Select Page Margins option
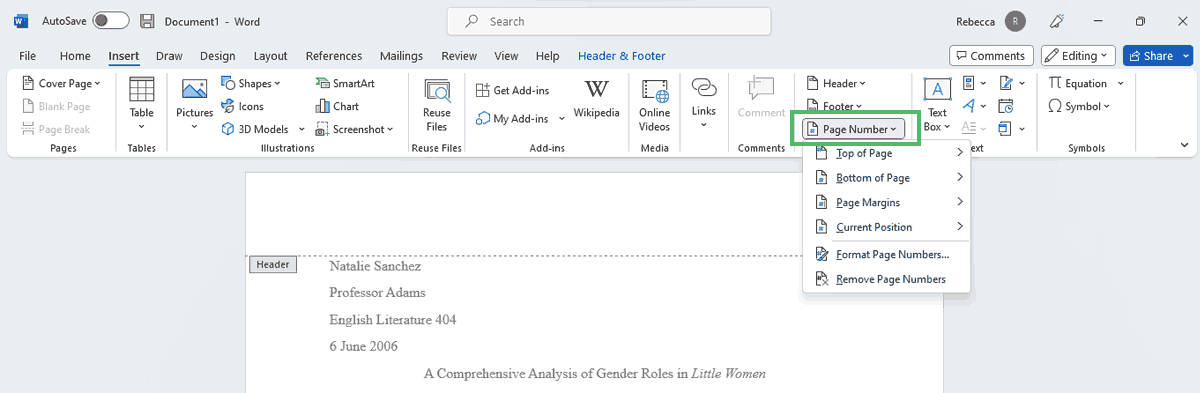This screenshot has width=1200, height=393. click(886, 202)
